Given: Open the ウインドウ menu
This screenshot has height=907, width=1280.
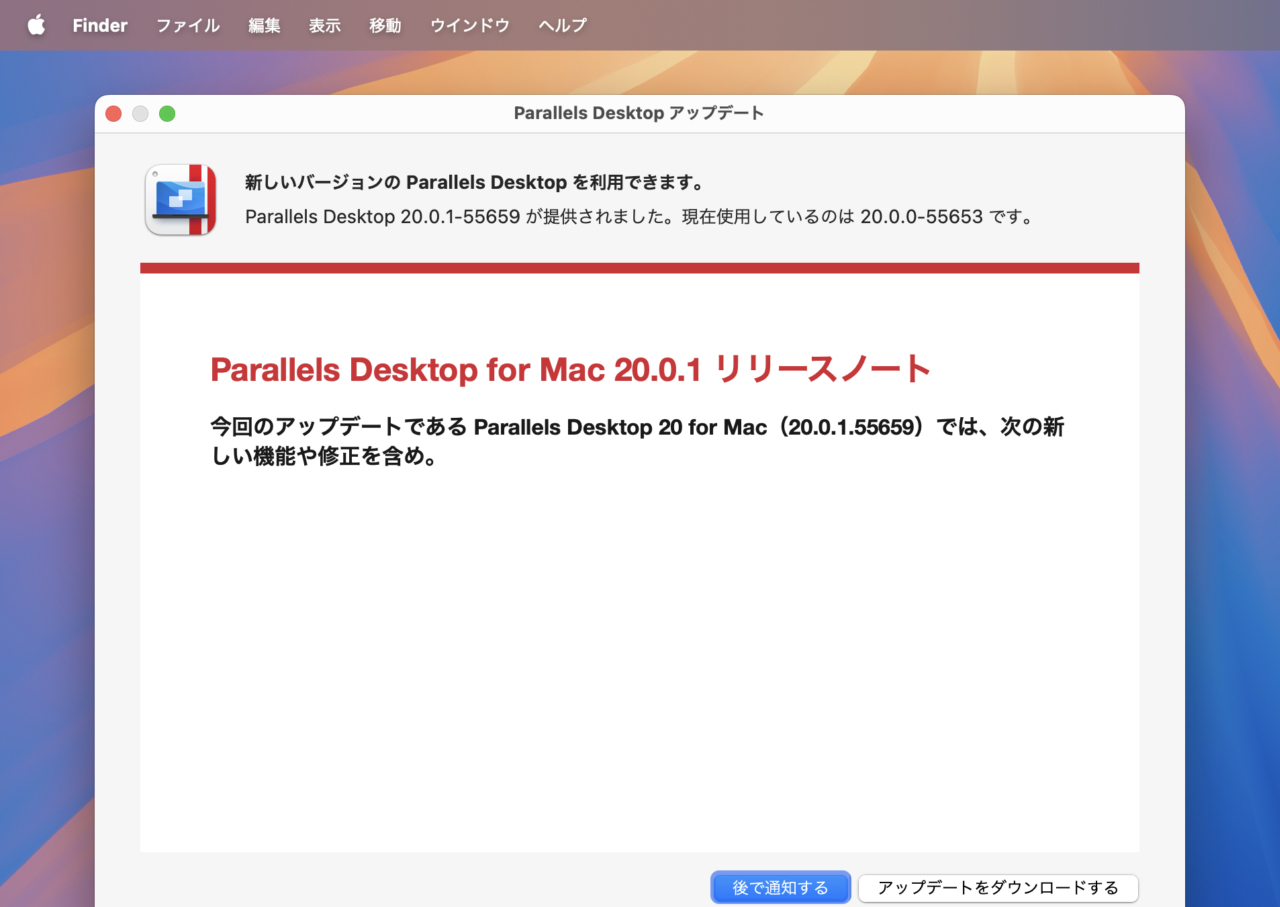Looking at the screenshot, I should (x=470, y=25).
